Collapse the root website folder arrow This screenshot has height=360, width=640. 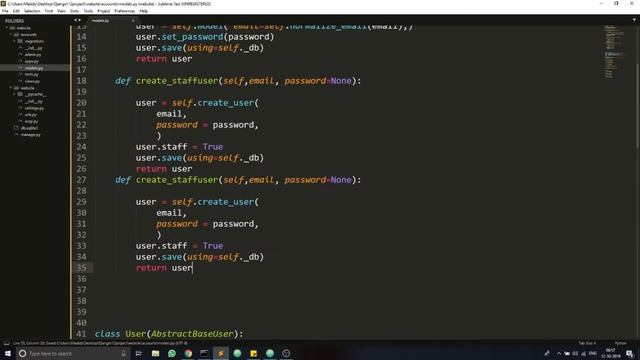(x=7, y=28)
